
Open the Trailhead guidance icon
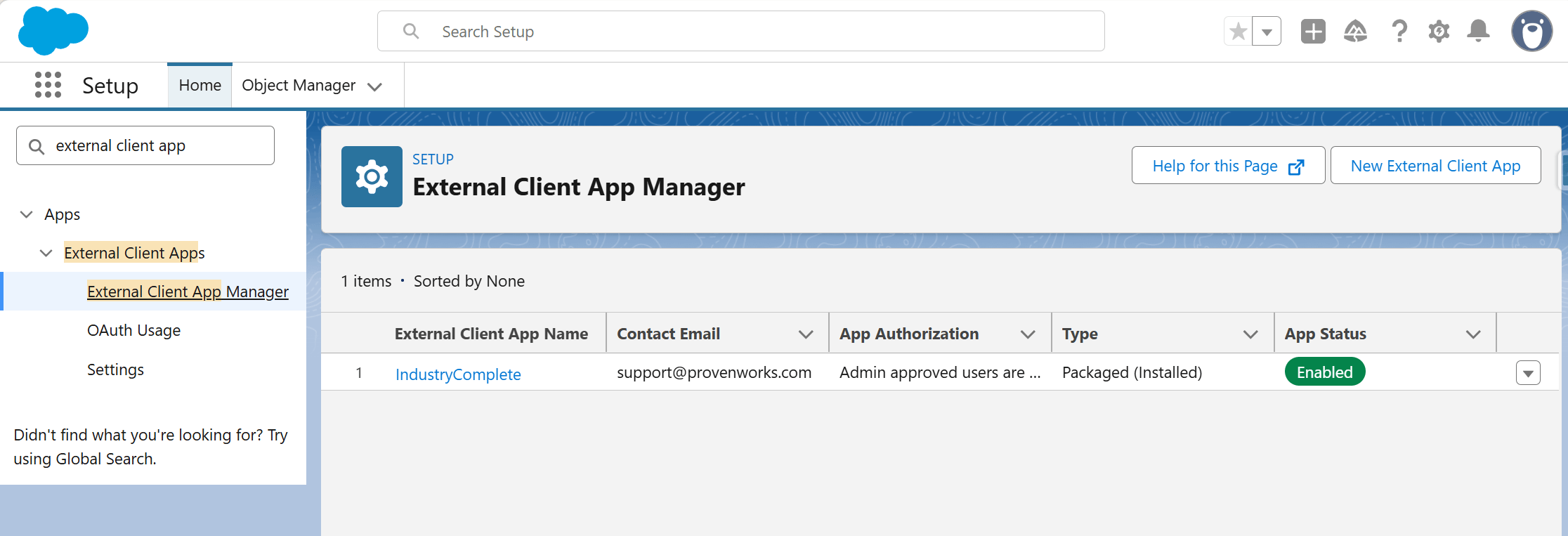[x=1355, y=32]
